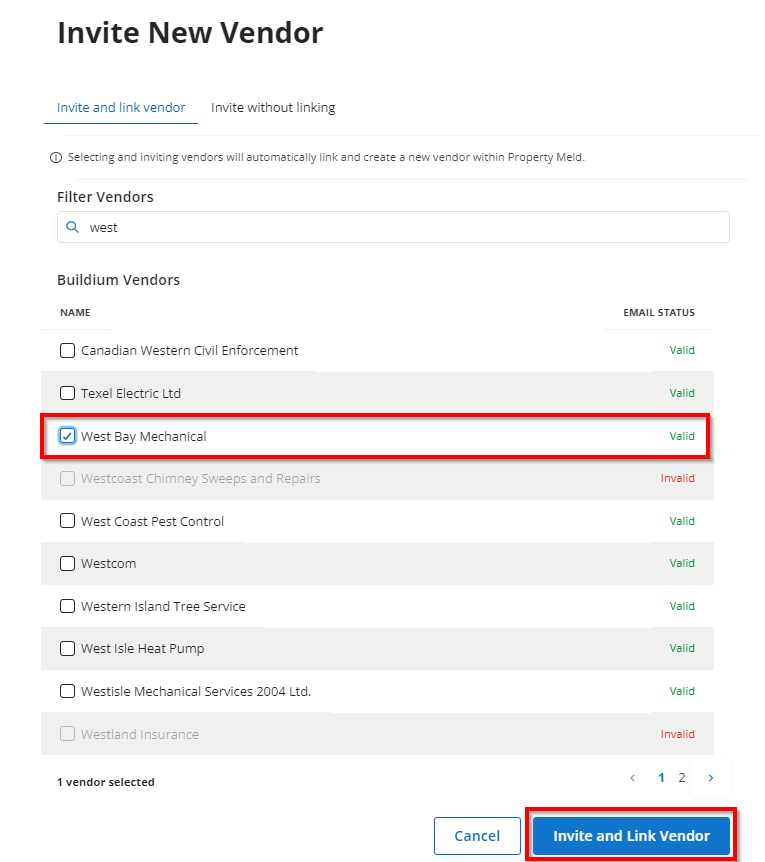
Task: Click the search magnifier icon in filter
Action: (73, 227)
